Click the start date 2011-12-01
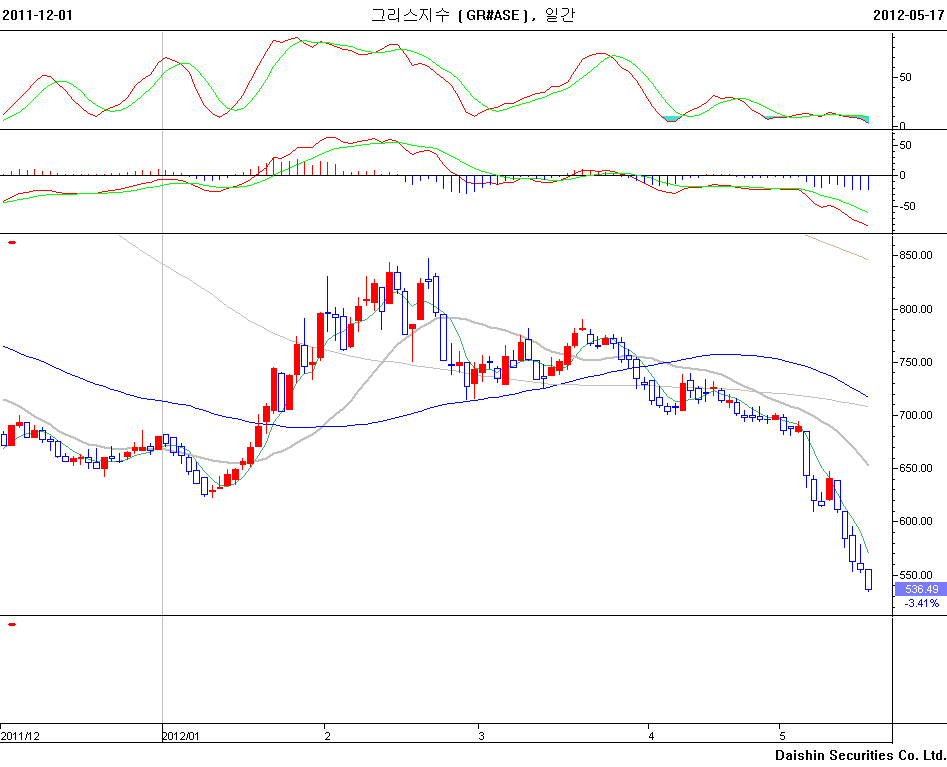The height and width of the screenshot is (767, 947). [x=37, y=15]
